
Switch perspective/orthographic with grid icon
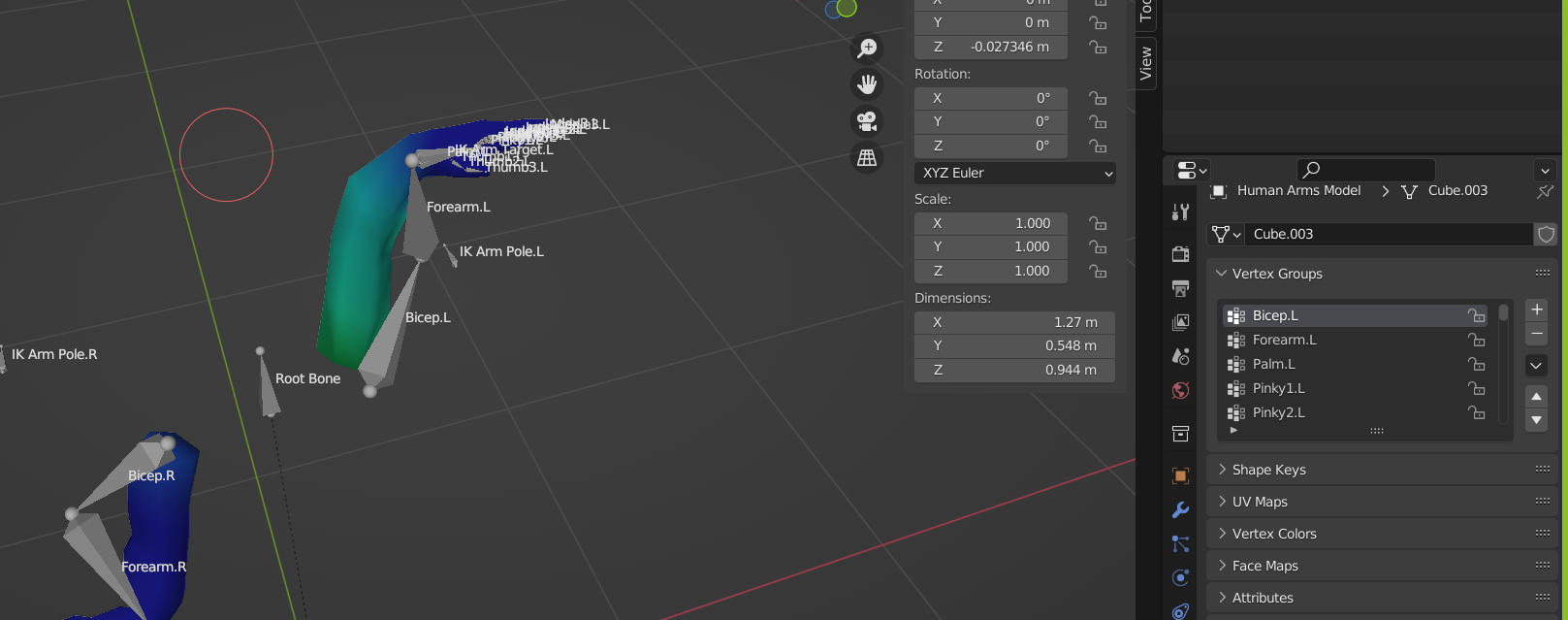point(867,157)
